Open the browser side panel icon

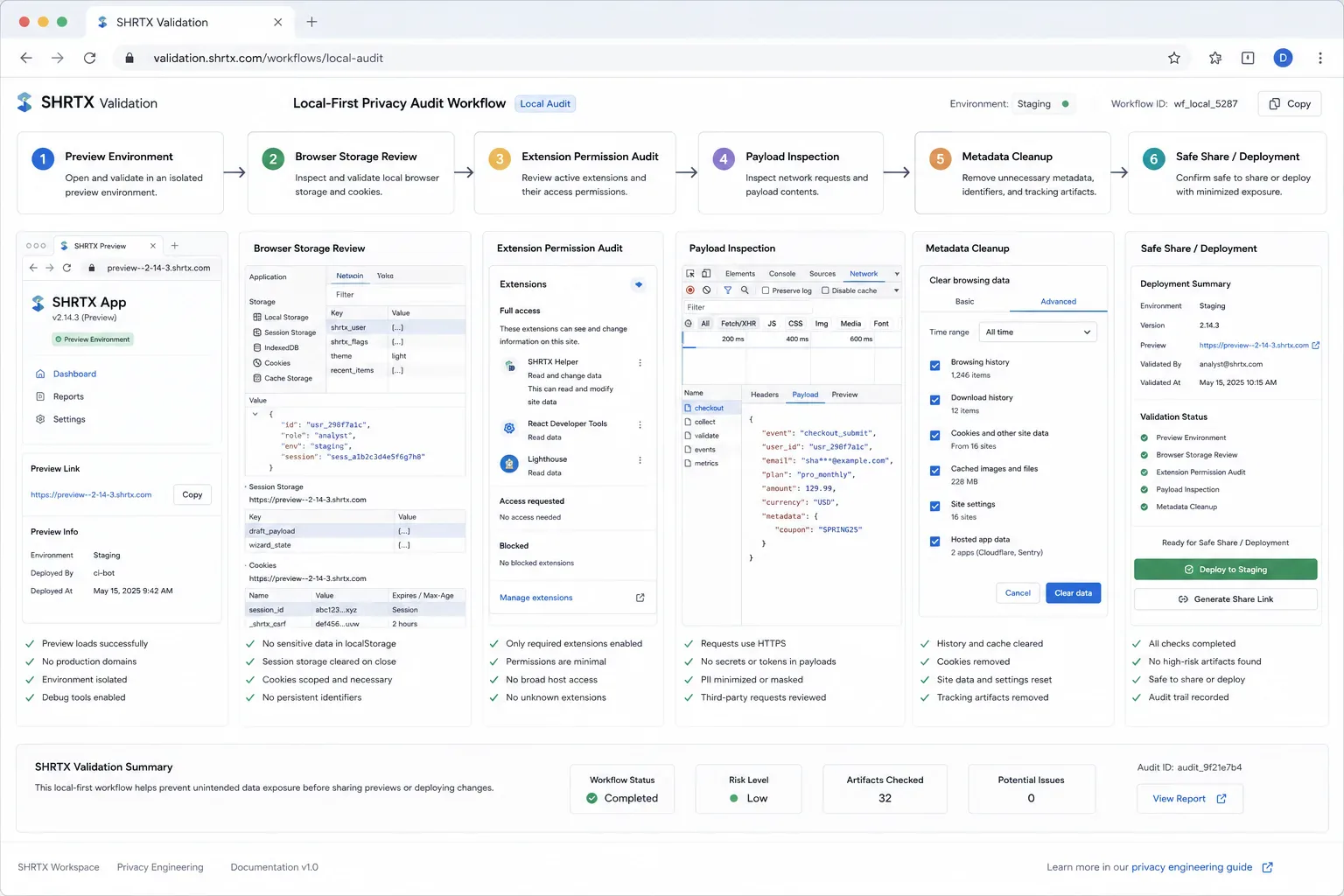click(x=1248, y=58)
